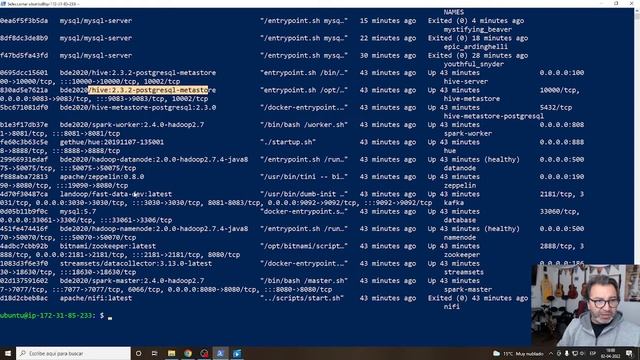This screenshot has width=640, height=360.
Task: Click container ID 5bc671081df0
Action: [24, 107]
